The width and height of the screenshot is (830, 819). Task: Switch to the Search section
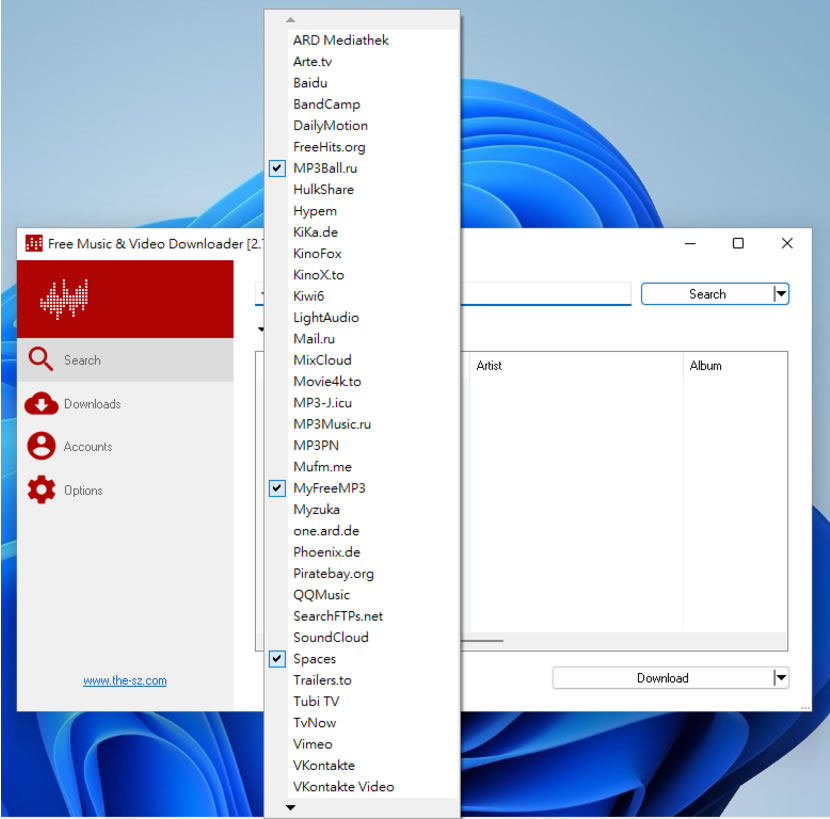point(125,360)
